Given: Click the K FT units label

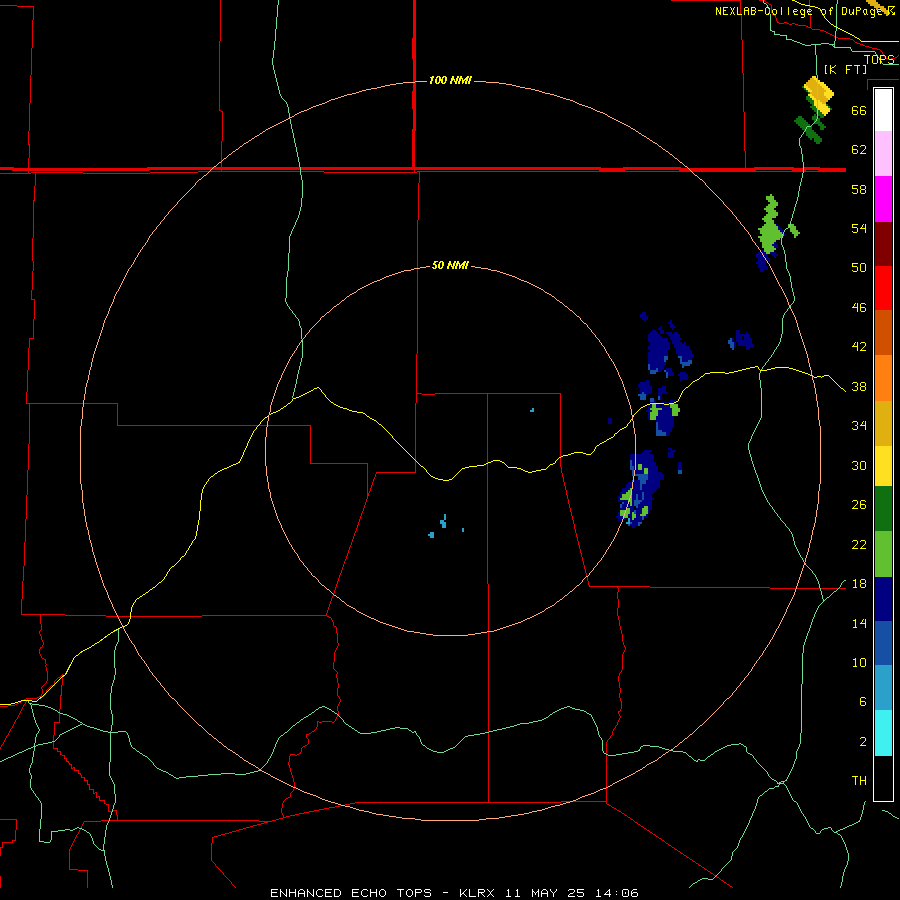Looking at the screenshot, I should click(845, 69).
